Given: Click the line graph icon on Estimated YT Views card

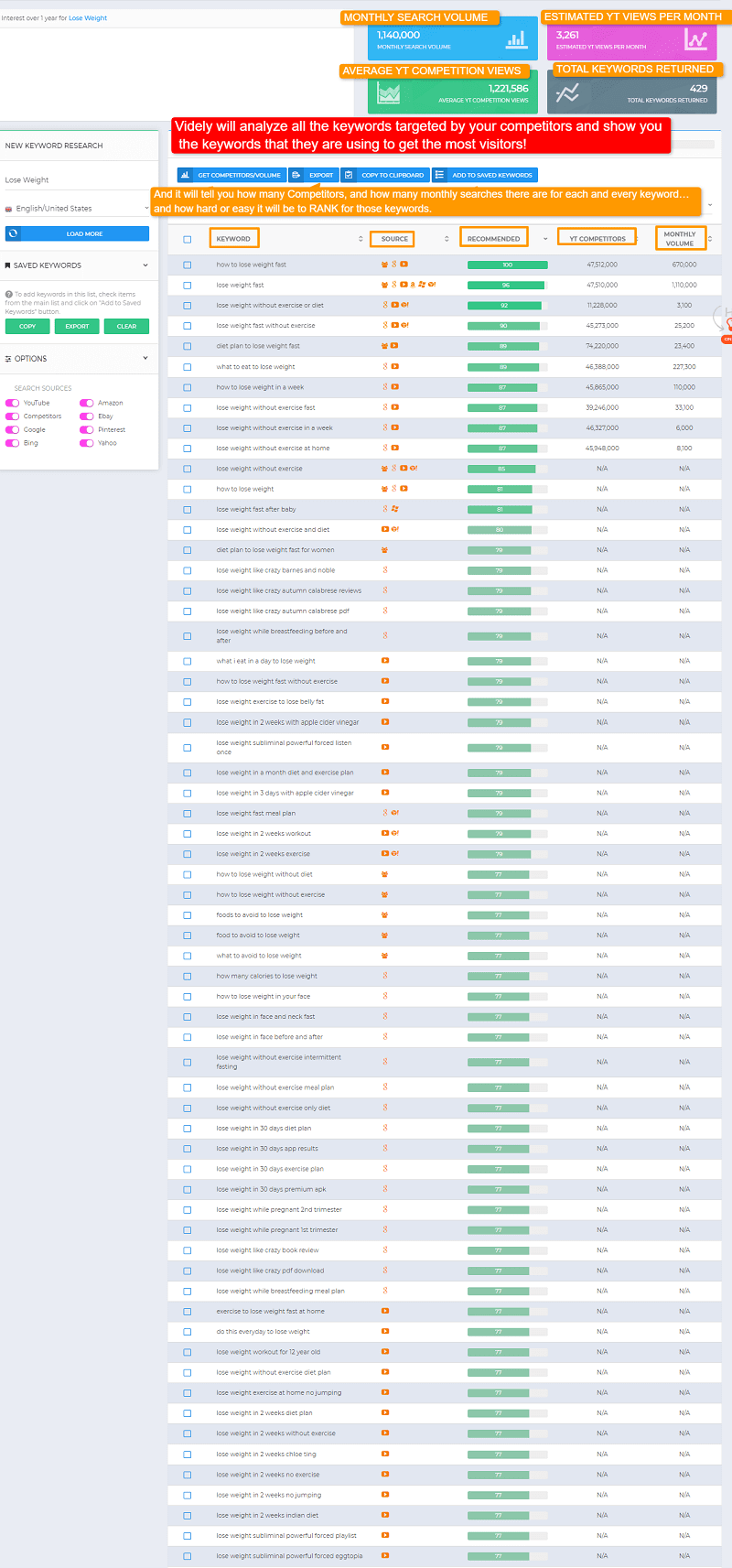Looking at the screenshot, I should 695,39.
